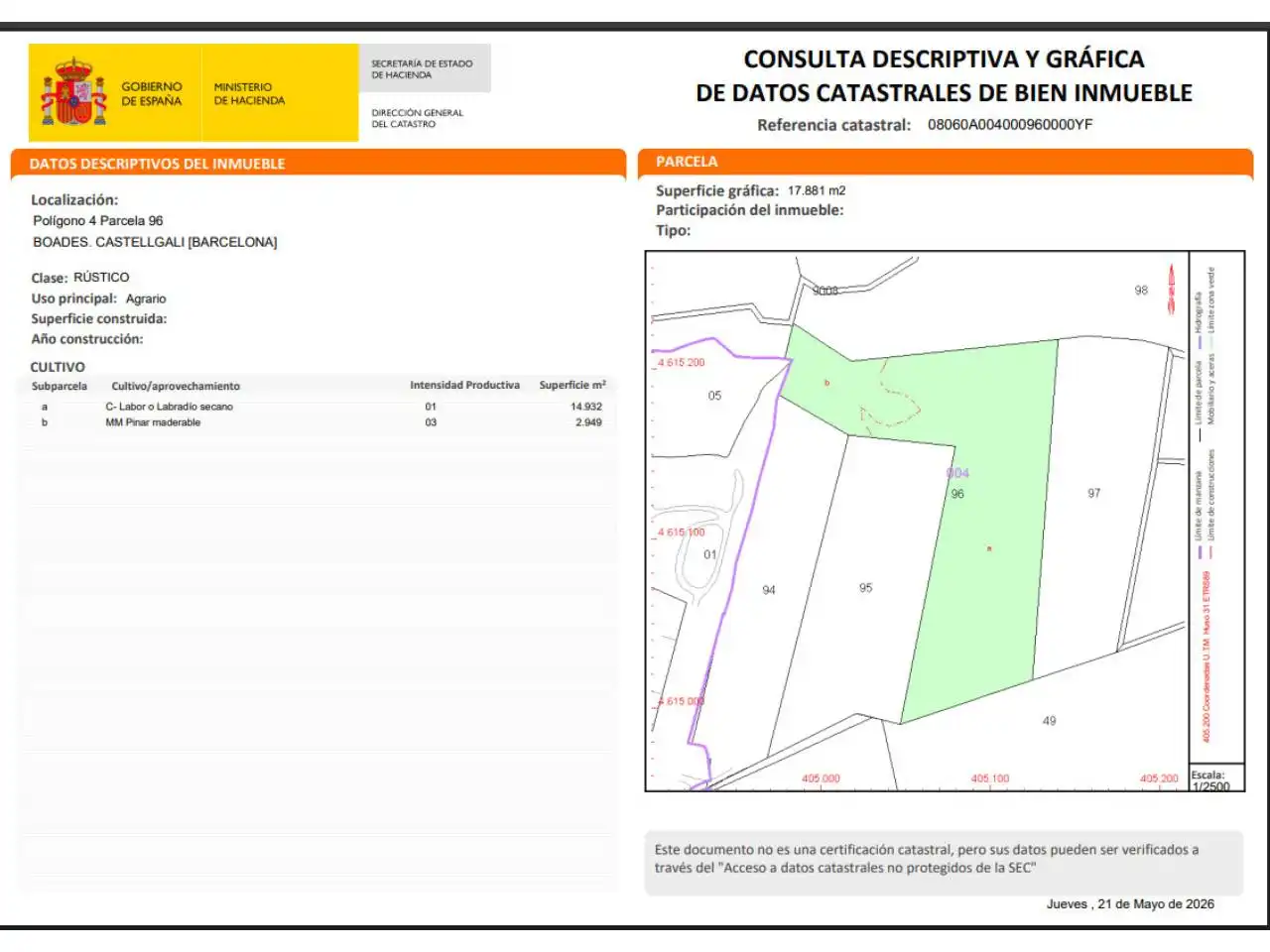
Task: Click the Ministerio de Hacienda label
Action: (x=249, y=94)
